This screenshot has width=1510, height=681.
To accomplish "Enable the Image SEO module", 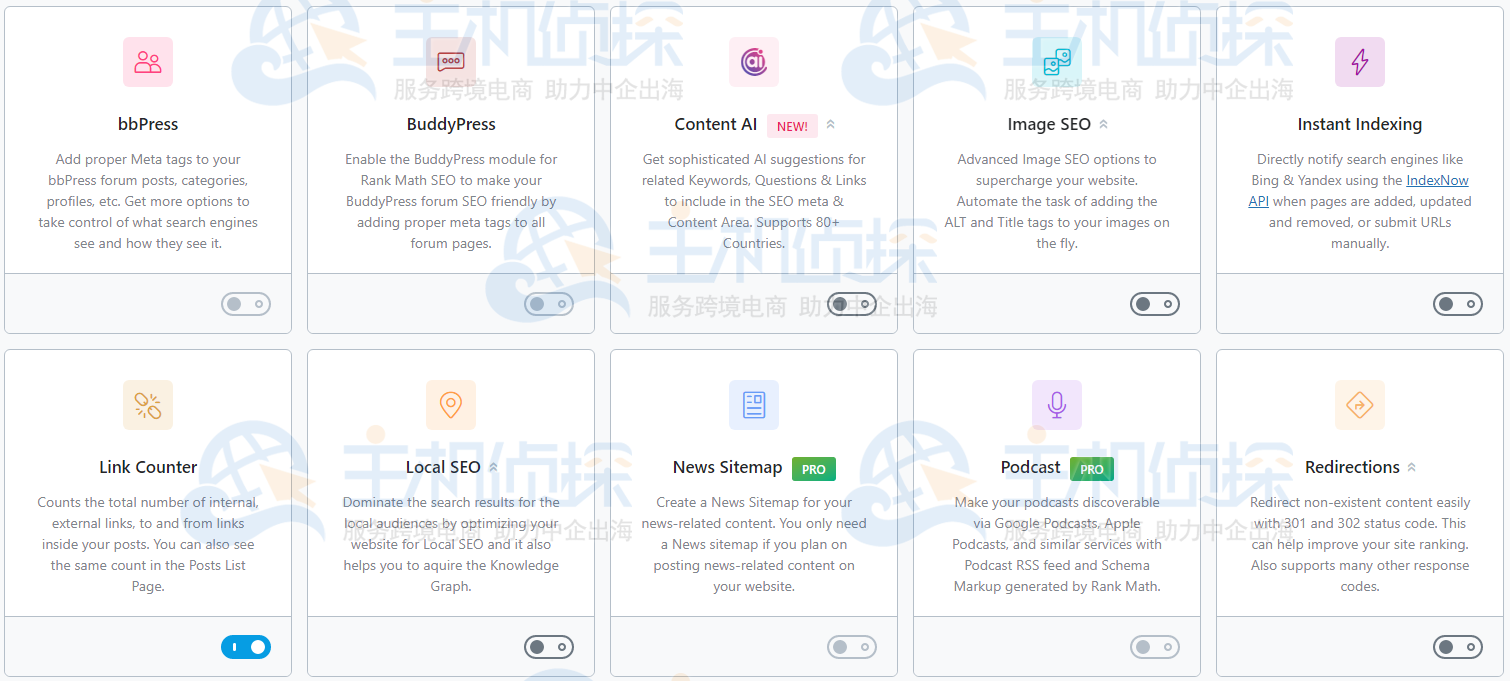I will point(1155,304).
